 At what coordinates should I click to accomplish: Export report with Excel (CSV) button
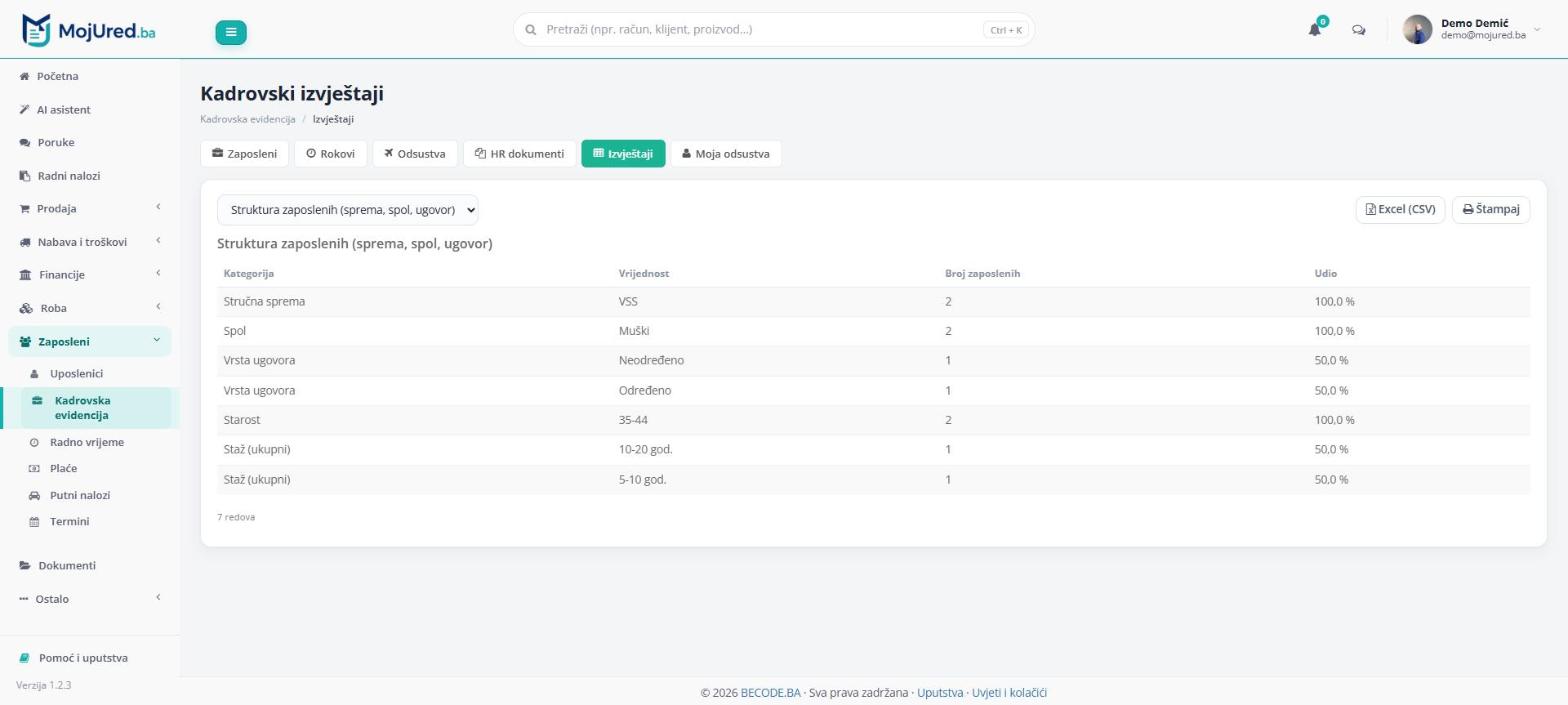(x=1400, y=209)
